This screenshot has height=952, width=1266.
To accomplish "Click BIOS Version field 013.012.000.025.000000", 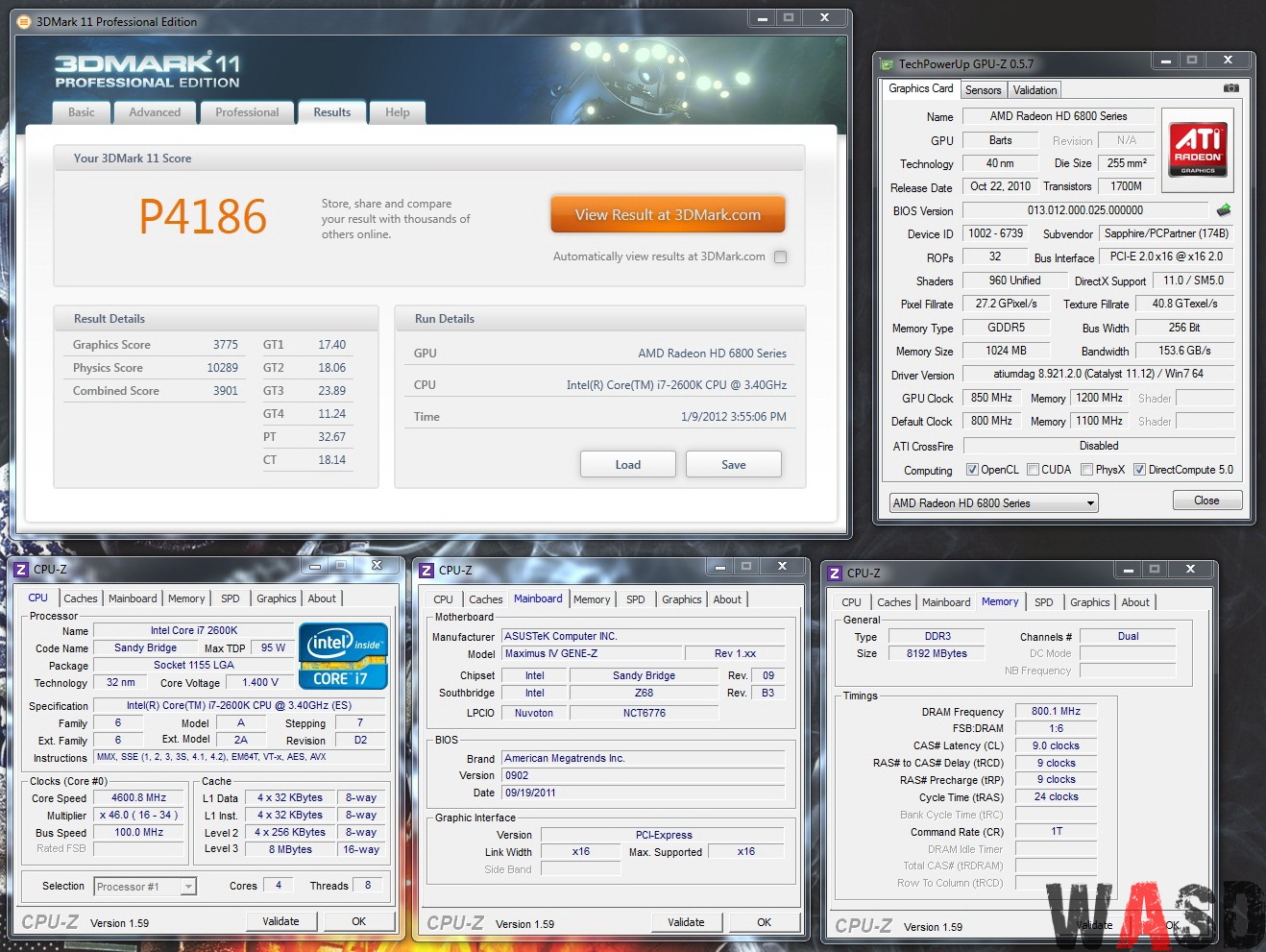I will click(1085, 210).
